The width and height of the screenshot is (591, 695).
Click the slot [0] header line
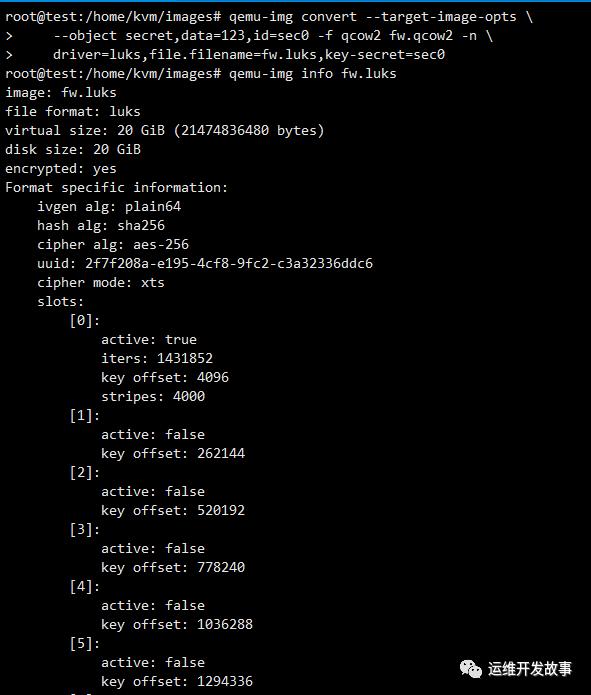(x=85, y=320)
